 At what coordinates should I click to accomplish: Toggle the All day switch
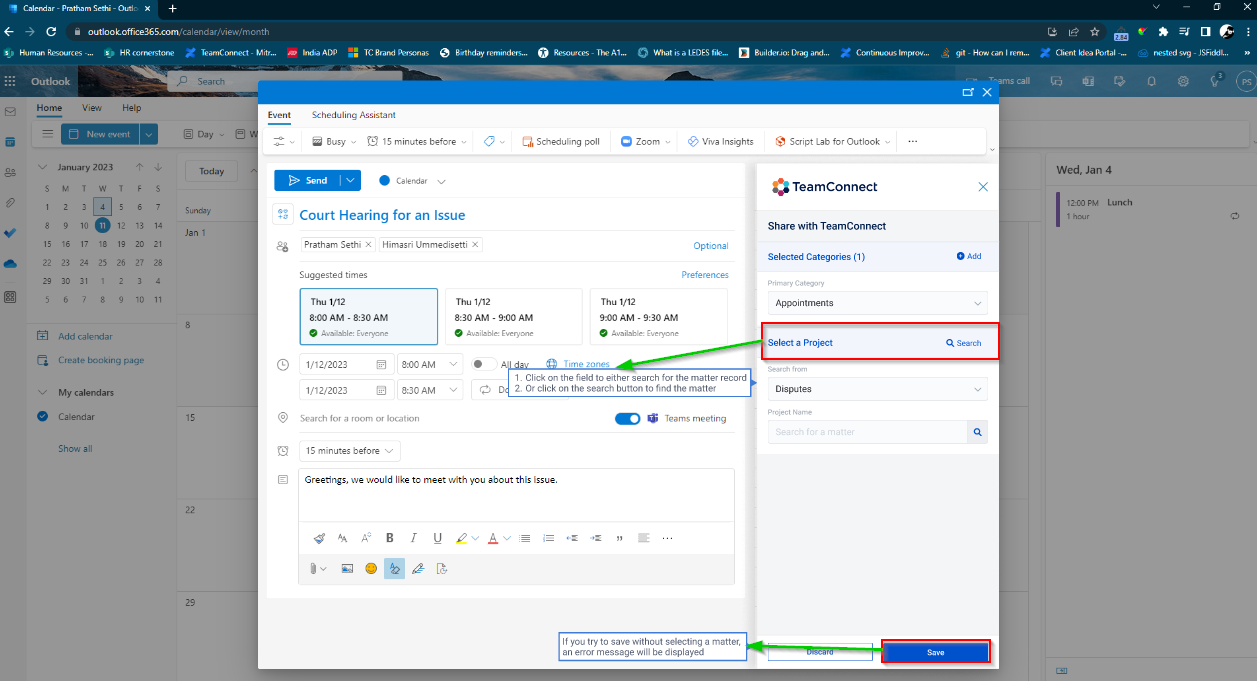(x=484, y=364)
